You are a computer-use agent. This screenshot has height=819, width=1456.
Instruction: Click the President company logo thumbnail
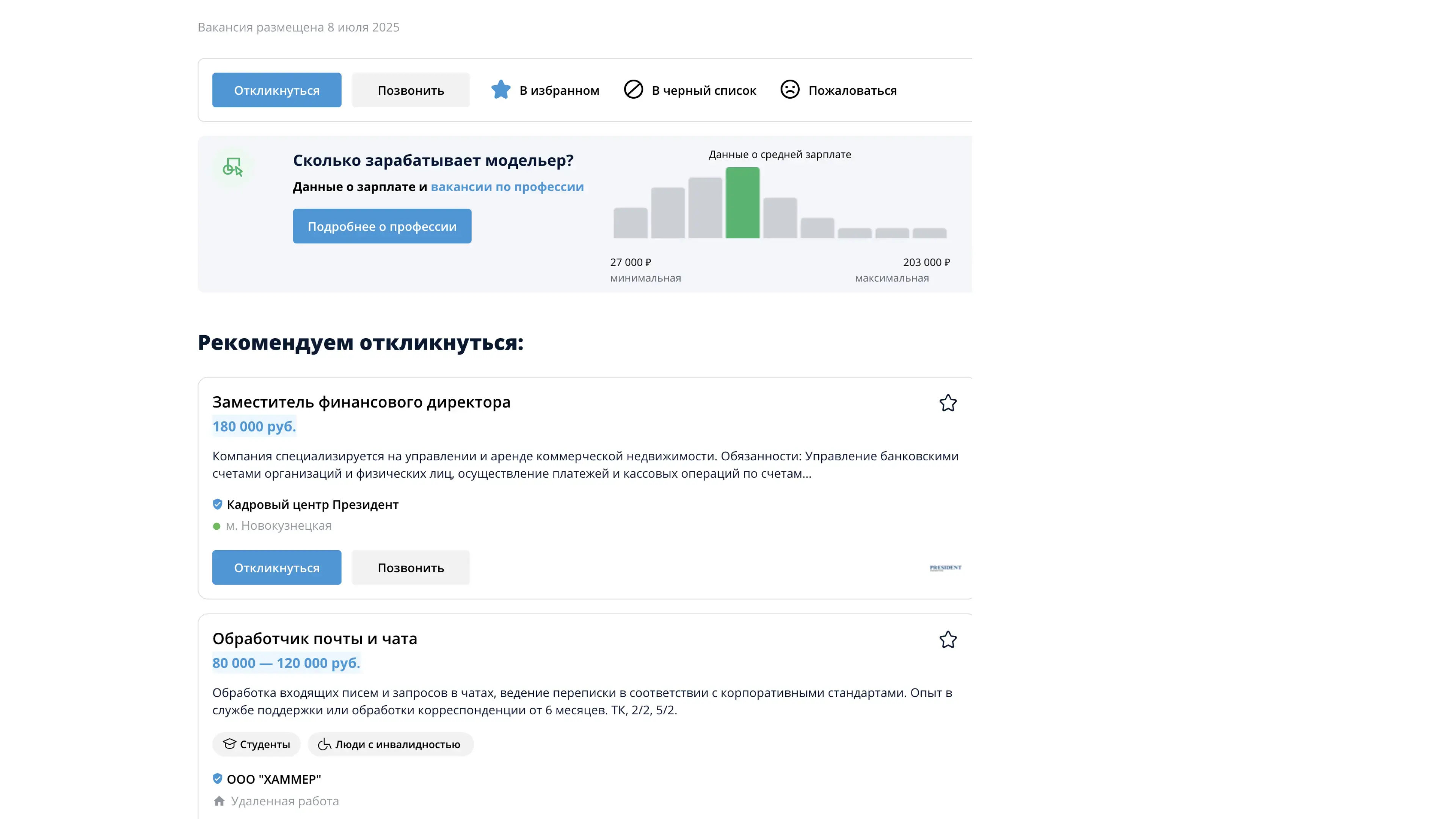[945, 568]
